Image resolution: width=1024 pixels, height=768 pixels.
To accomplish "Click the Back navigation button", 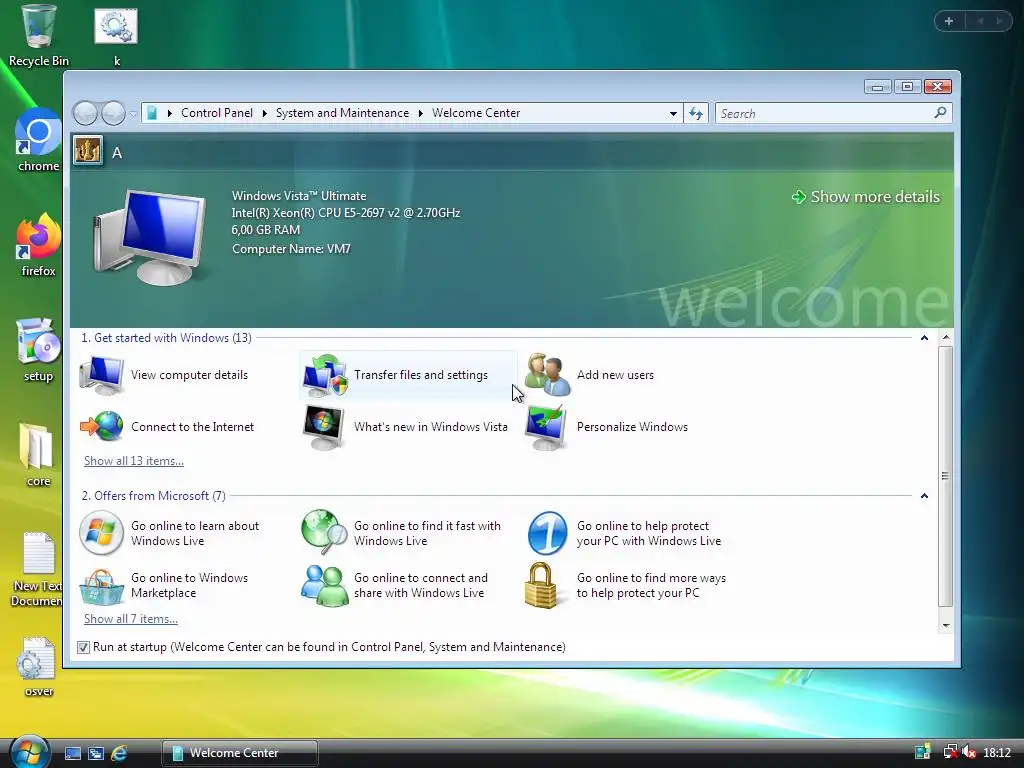I will [x=85, y=114].
